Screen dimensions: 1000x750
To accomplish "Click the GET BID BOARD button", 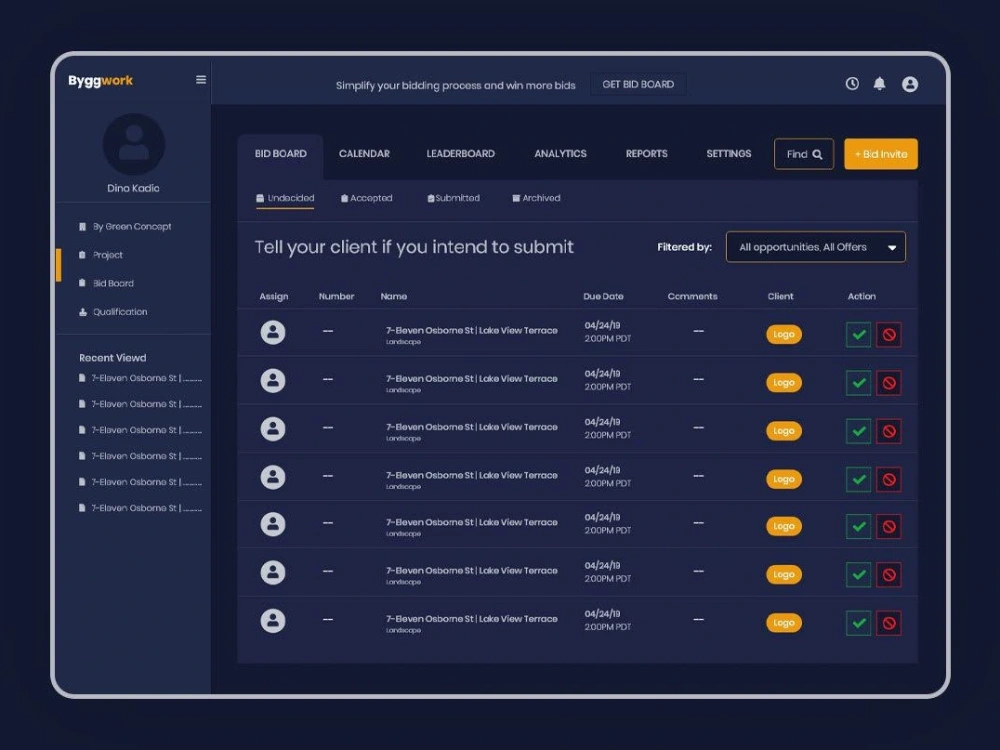I will tap(638, 84).
